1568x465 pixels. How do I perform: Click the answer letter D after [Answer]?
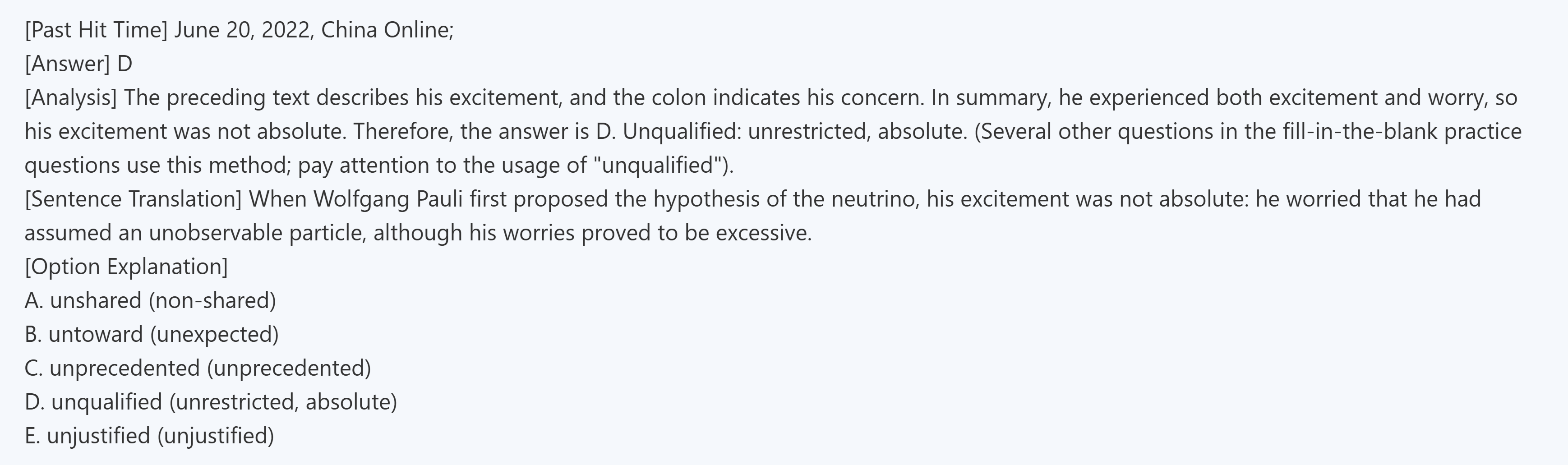tap(125, 64)
